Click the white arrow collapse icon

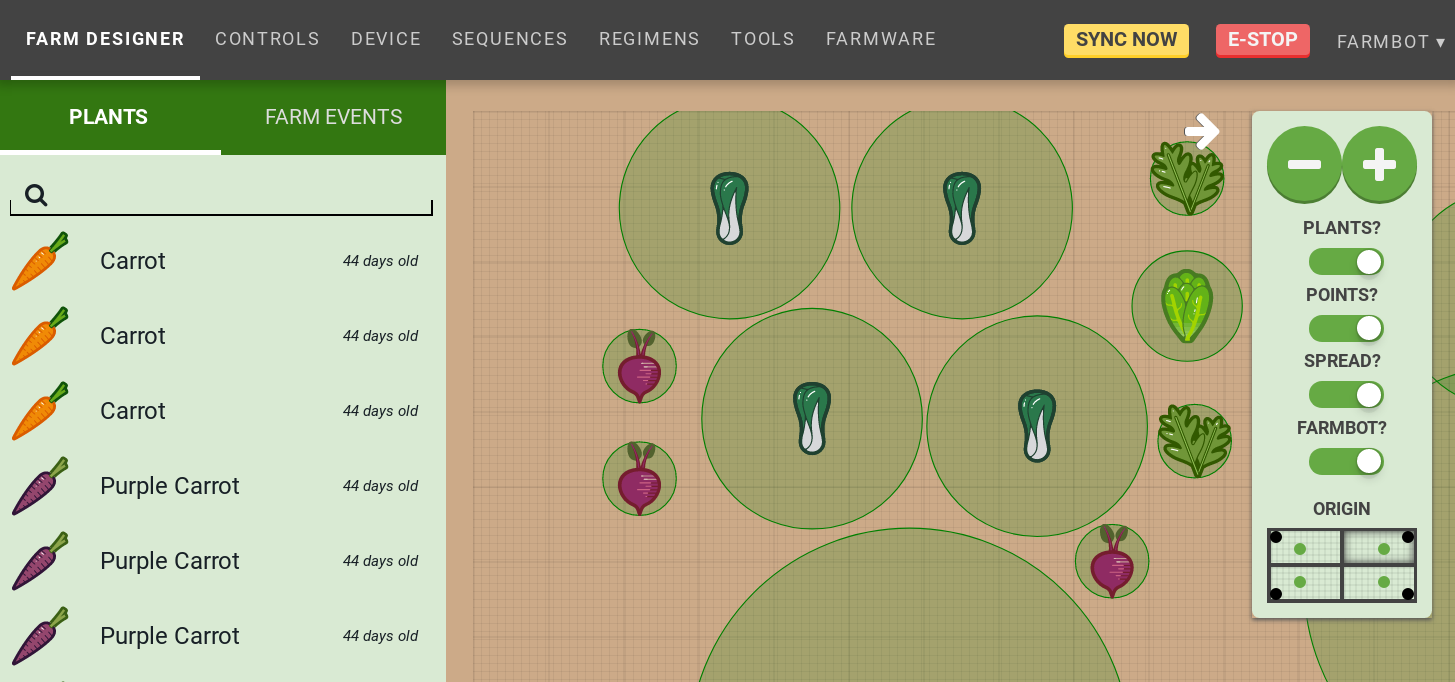1202,131
